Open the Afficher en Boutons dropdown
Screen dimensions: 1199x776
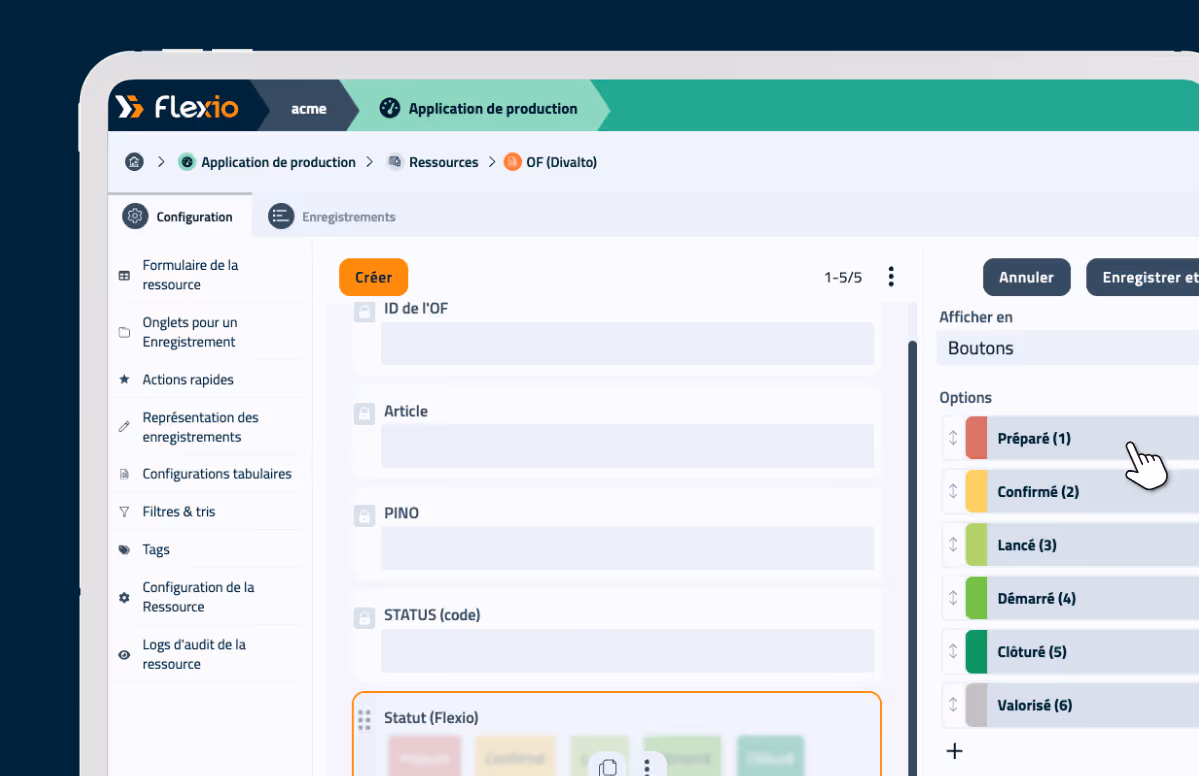point(1067,348)
